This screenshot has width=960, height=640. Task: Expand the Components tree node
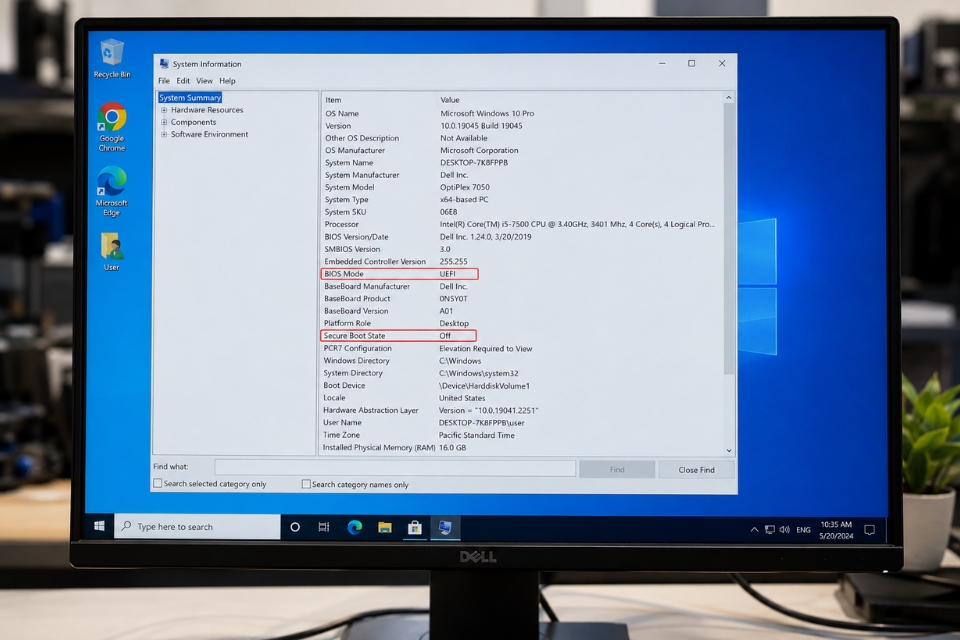[x=164, y=122]
